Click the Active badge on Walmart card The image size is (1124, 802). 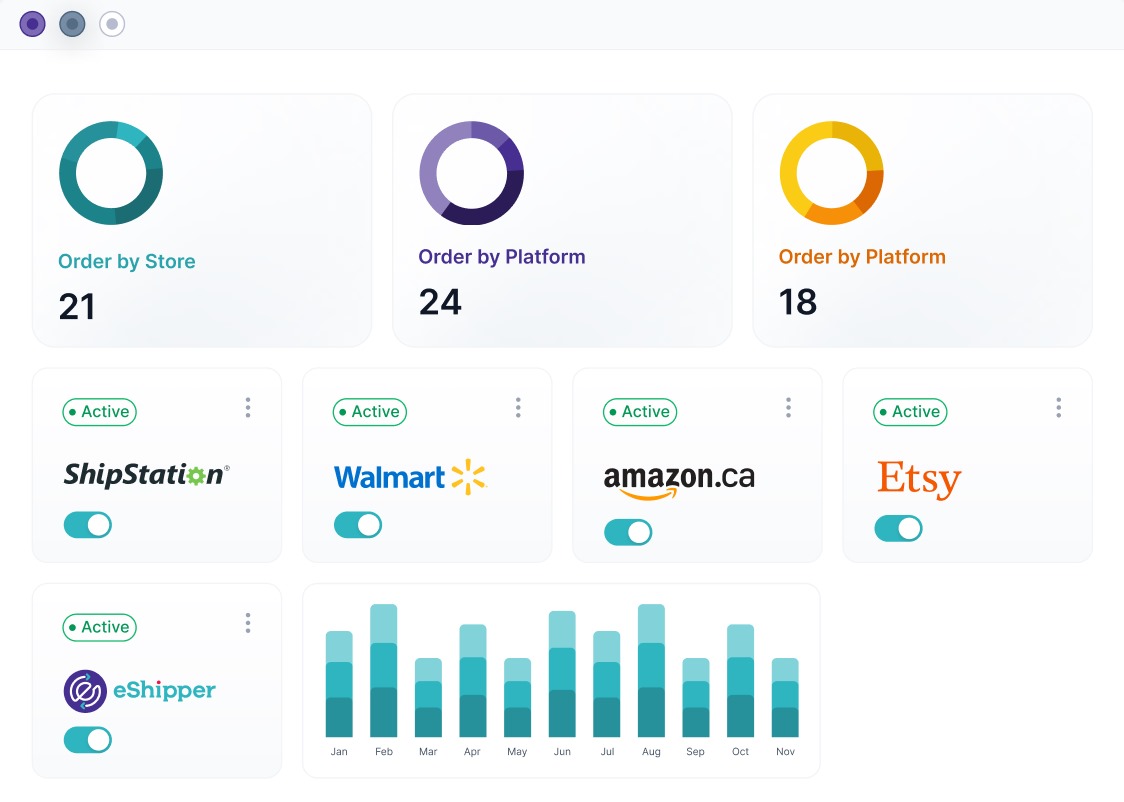[x=369, y=412]
